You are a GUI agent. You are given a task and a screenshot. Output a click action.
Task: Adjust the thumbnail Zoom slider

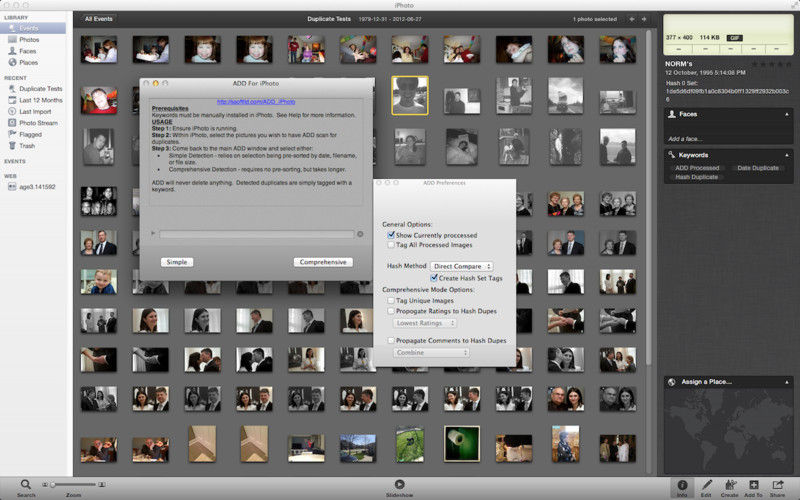[73, 484]
